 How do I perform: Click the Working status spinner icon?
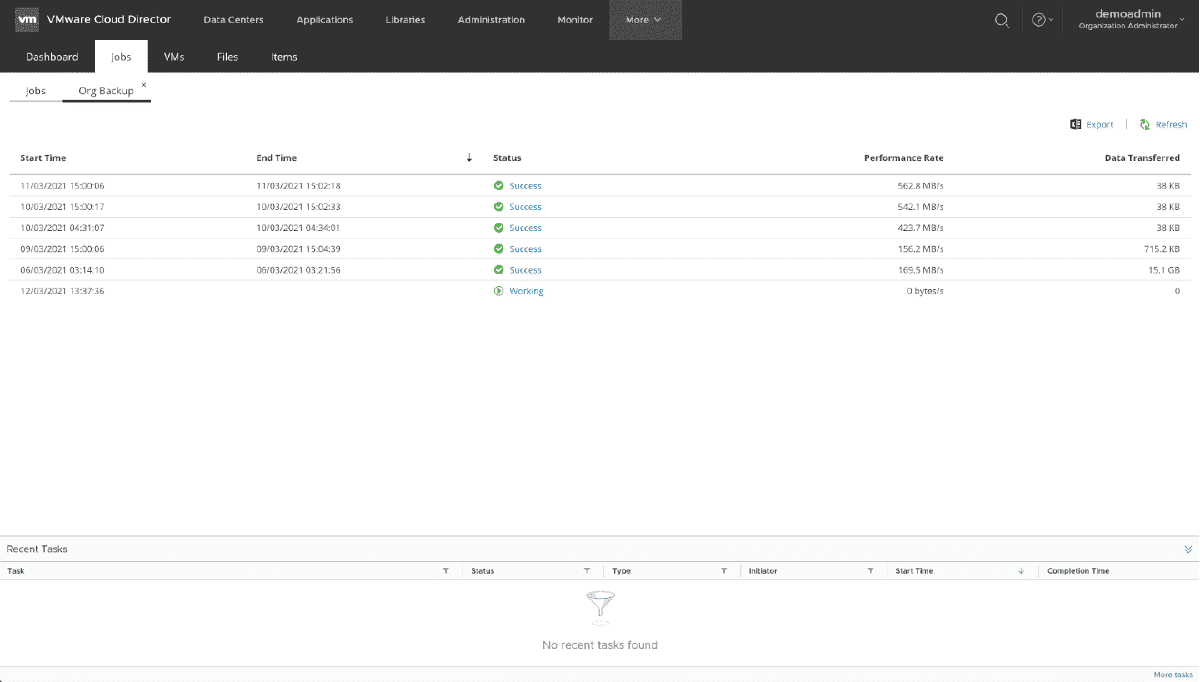click(499, 290)
